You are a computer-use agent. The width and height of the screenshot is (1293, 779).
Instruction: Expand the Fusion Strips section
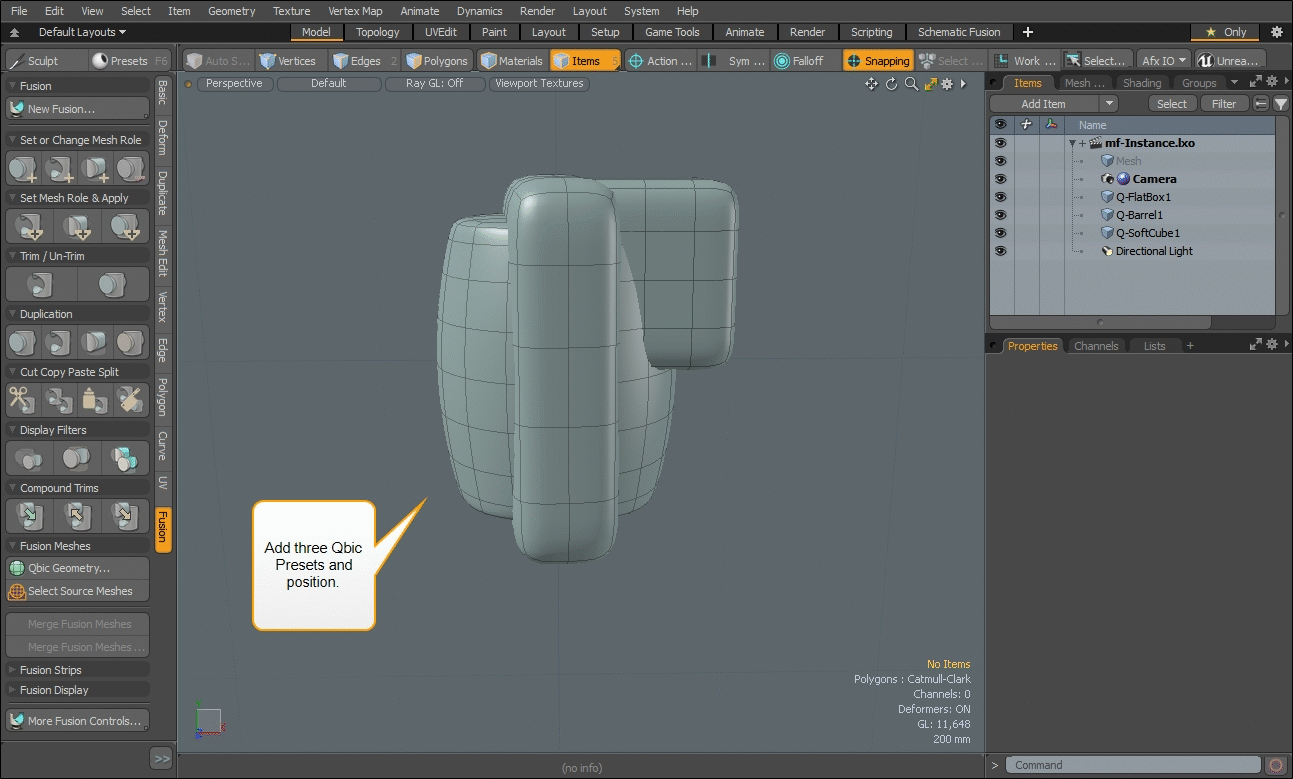pos(51,670)
